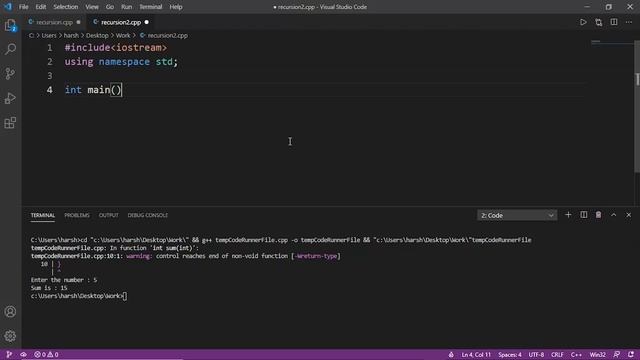
Task: Click the flame icon in status bar
Action: [451, 355]
